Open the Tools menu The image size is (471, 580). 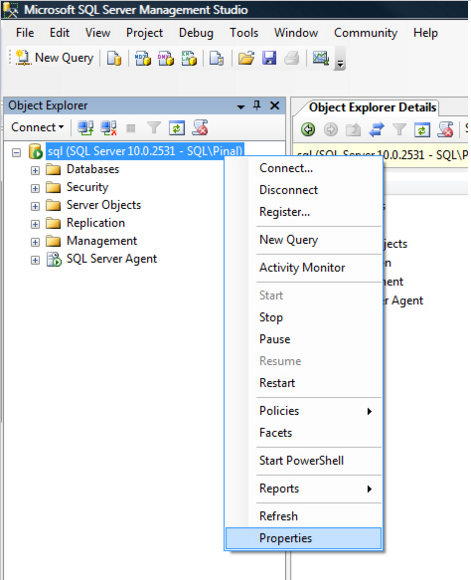244,33
